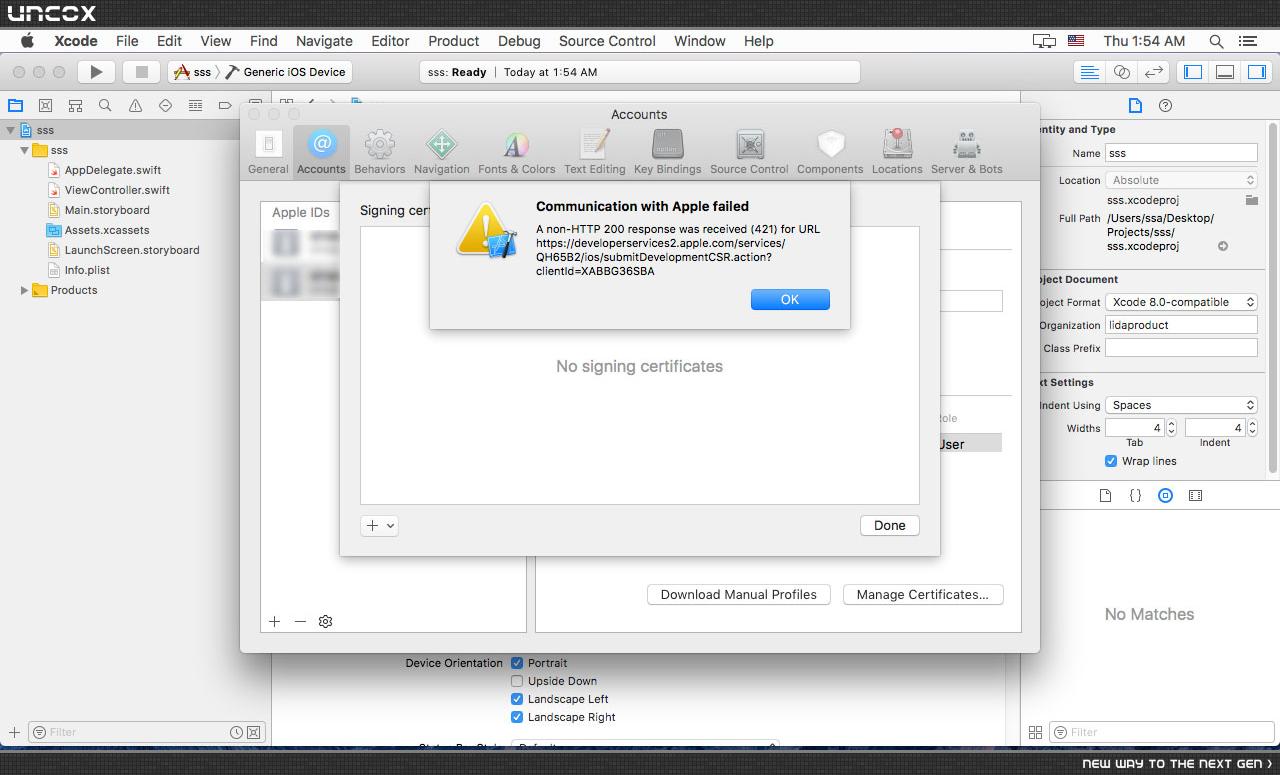This screenshot has width=1280, height=775.
Task: Open the Navigation preferences pane
Action: [x=441, y=152]
